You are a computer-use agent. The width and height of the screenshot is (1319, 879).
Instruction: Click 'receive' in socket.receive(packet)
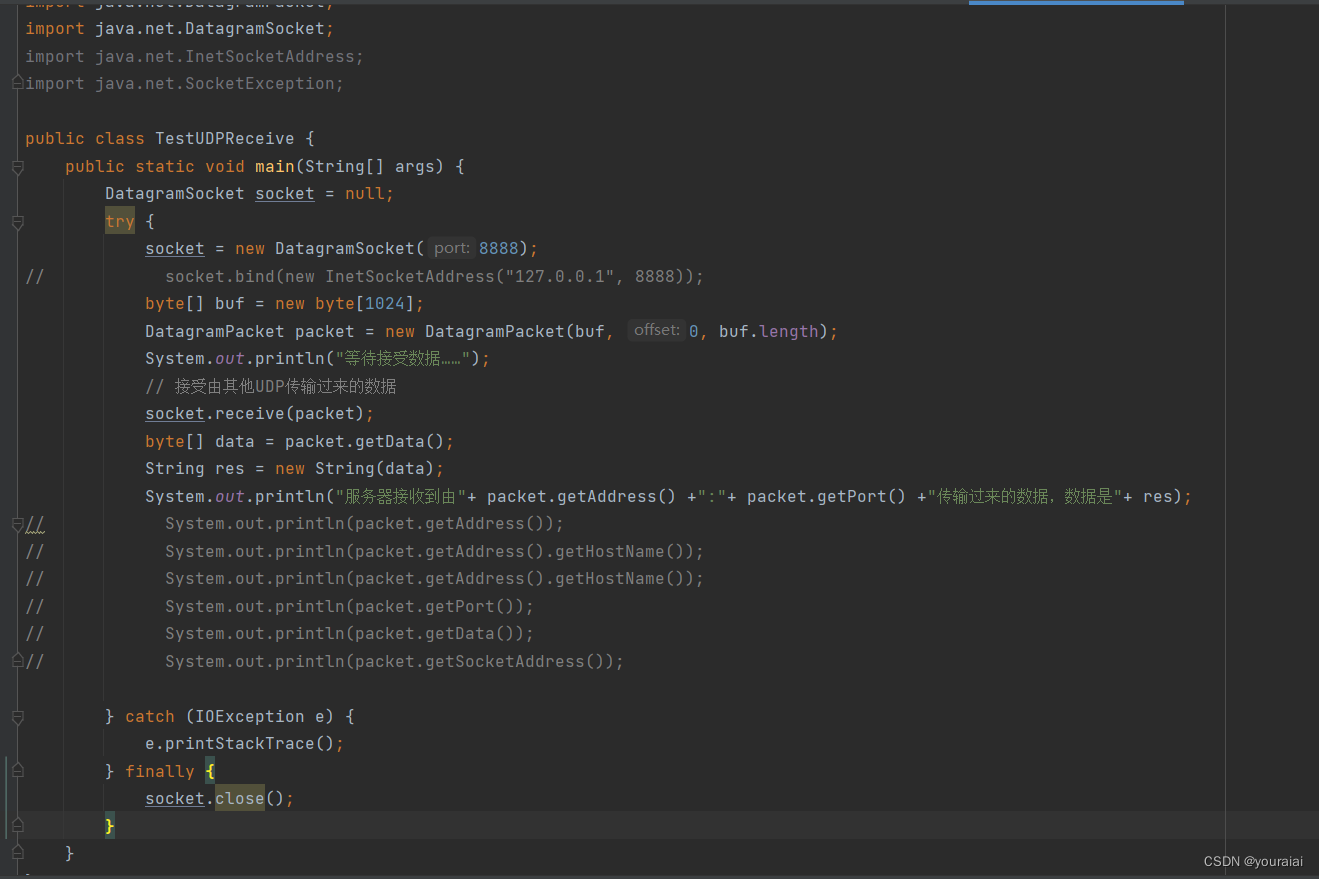pyautogui.click(x=250, y=413)
